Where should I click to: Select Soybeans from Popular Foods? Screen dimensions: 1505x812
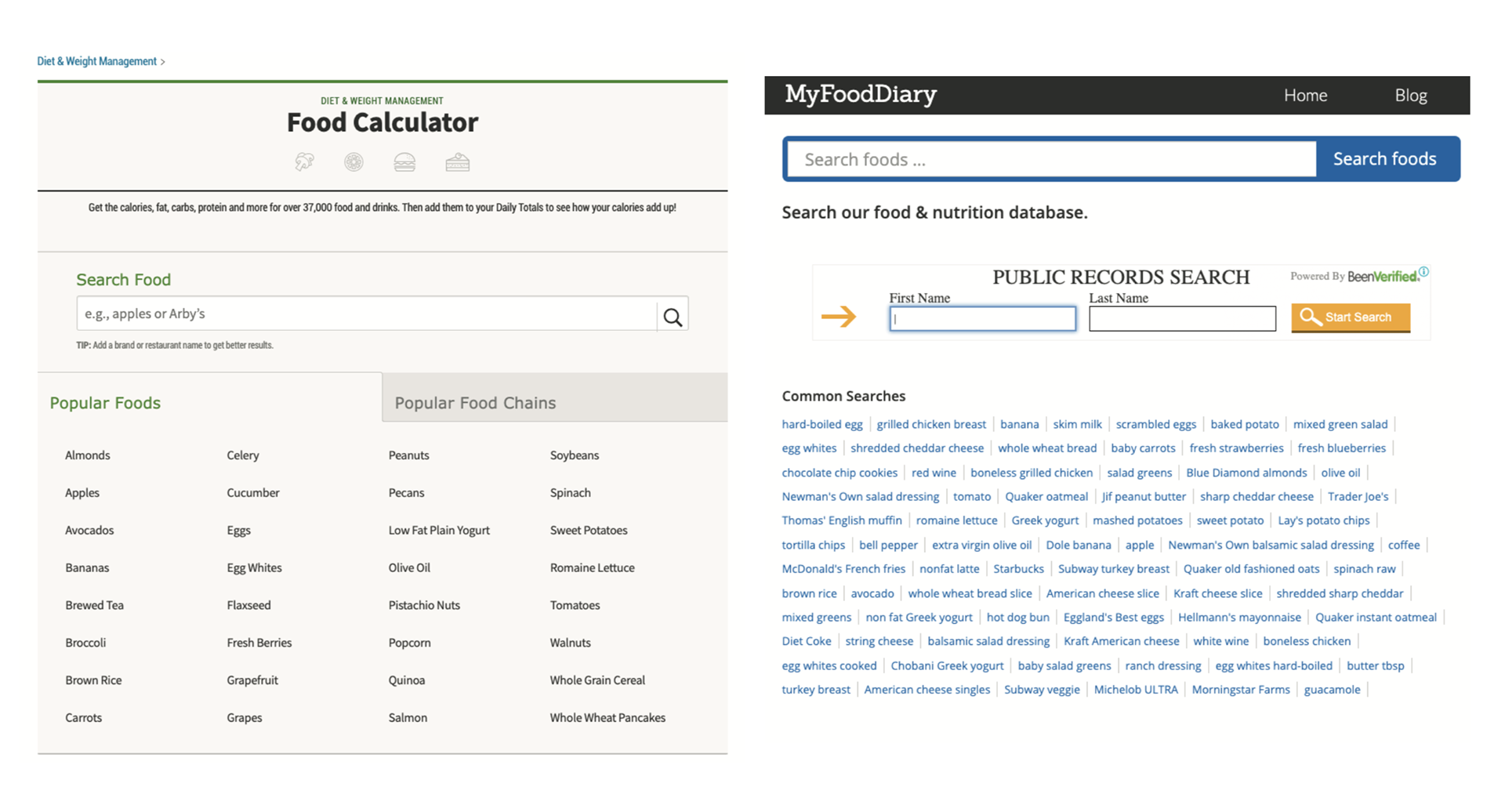click(x=575, y=455)
